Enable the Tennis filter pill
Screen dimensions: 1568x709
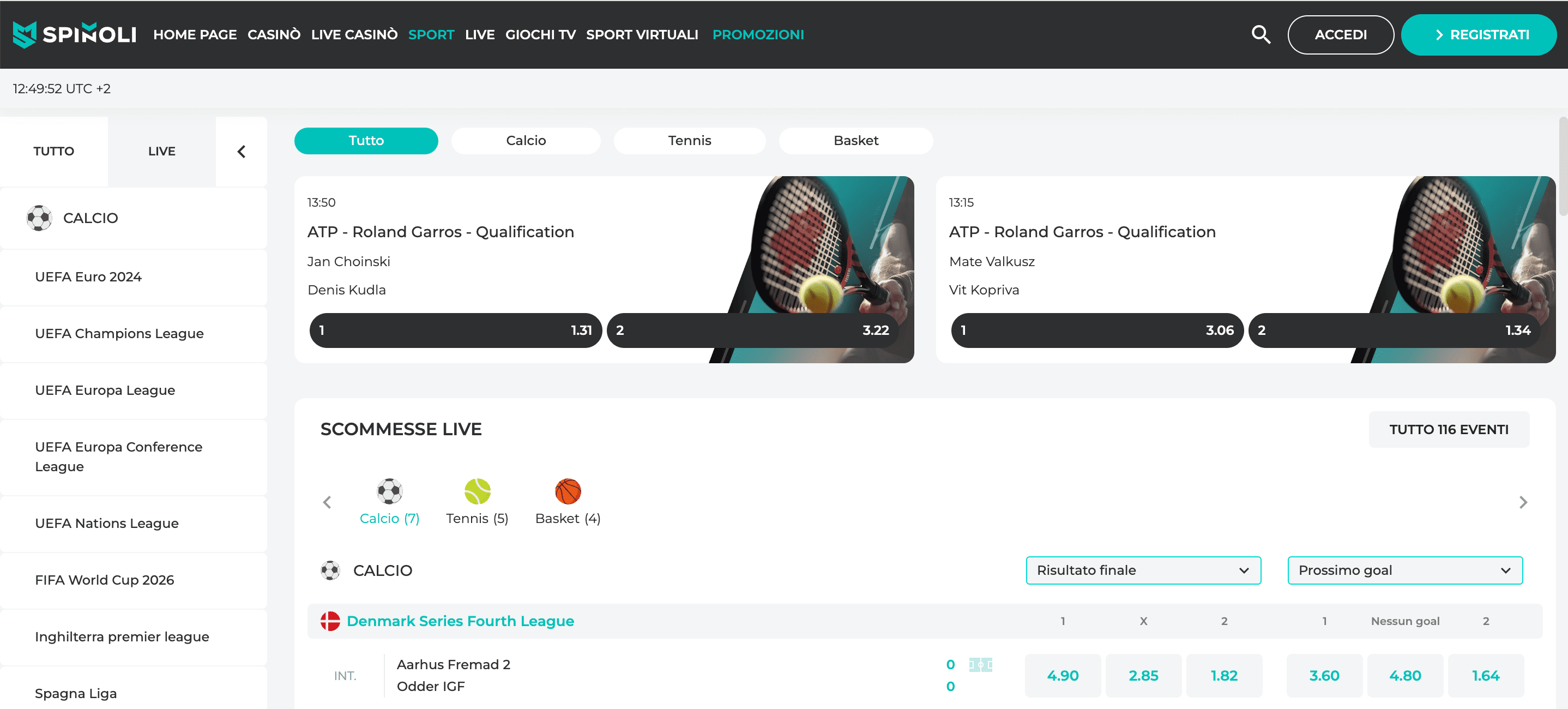[x=690, y=141]
